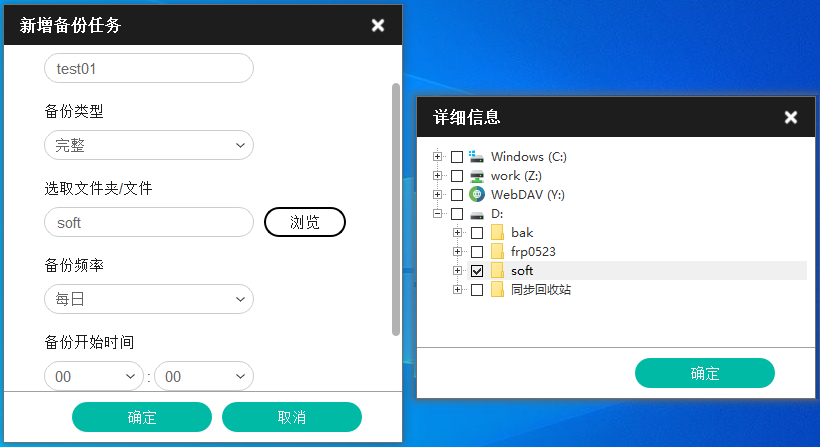Expand the work (Z:) tree node
This screenshot has height=447, width=820.
[x=437, y=175]
